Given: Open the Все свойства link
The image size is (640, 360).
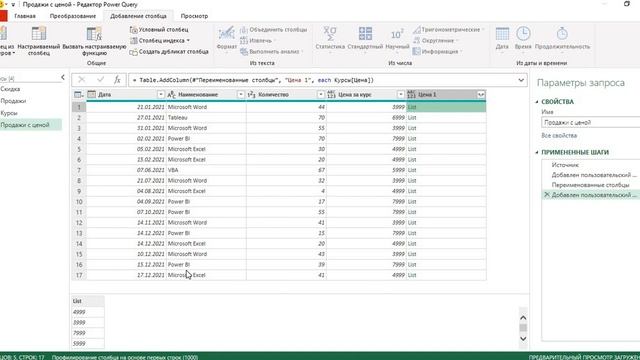Looking at the screenshot, I should click(x=559, y=136).
